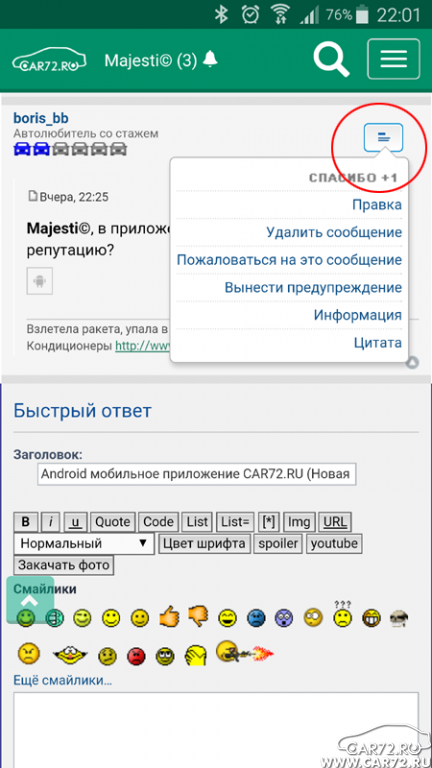Toggle bold B formatting button
The width and height of the screenshot is (432, 768).
(x=26, y=522)
